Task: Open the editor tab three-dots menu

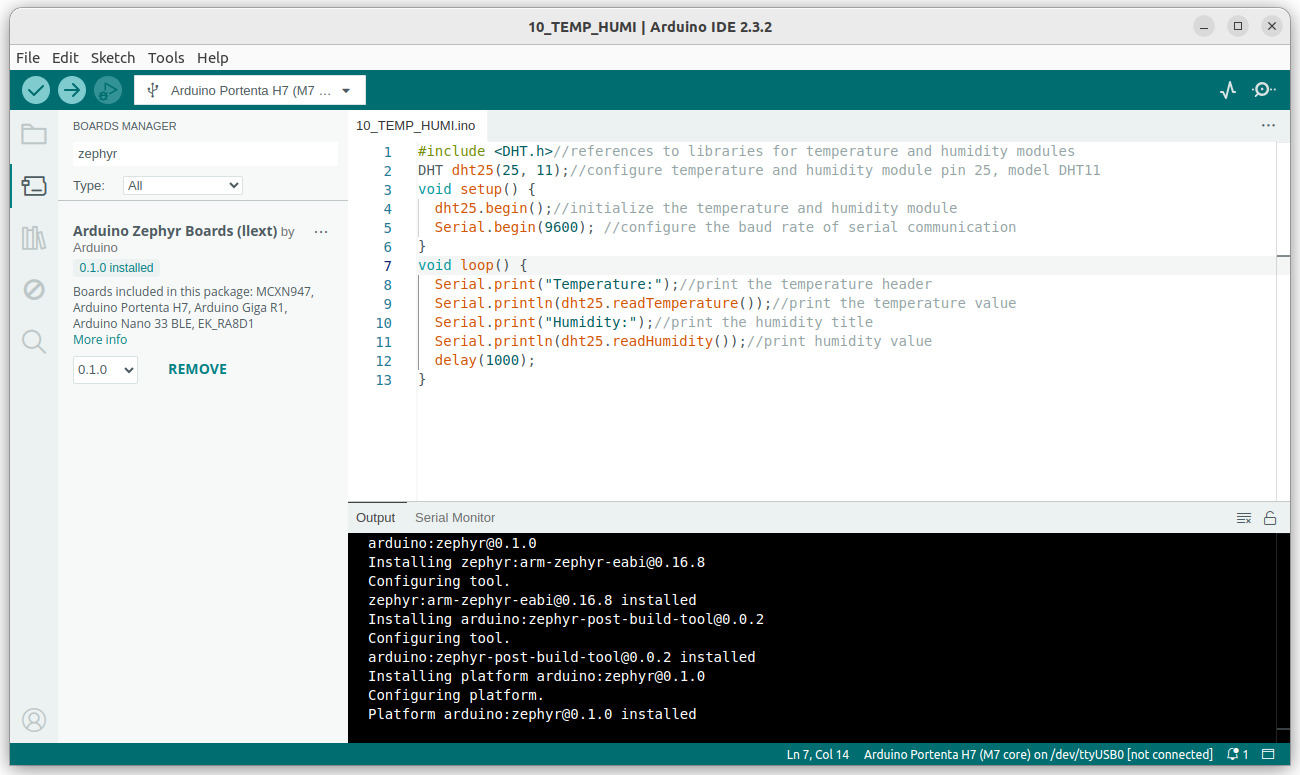Action: tap(1268, 126)
